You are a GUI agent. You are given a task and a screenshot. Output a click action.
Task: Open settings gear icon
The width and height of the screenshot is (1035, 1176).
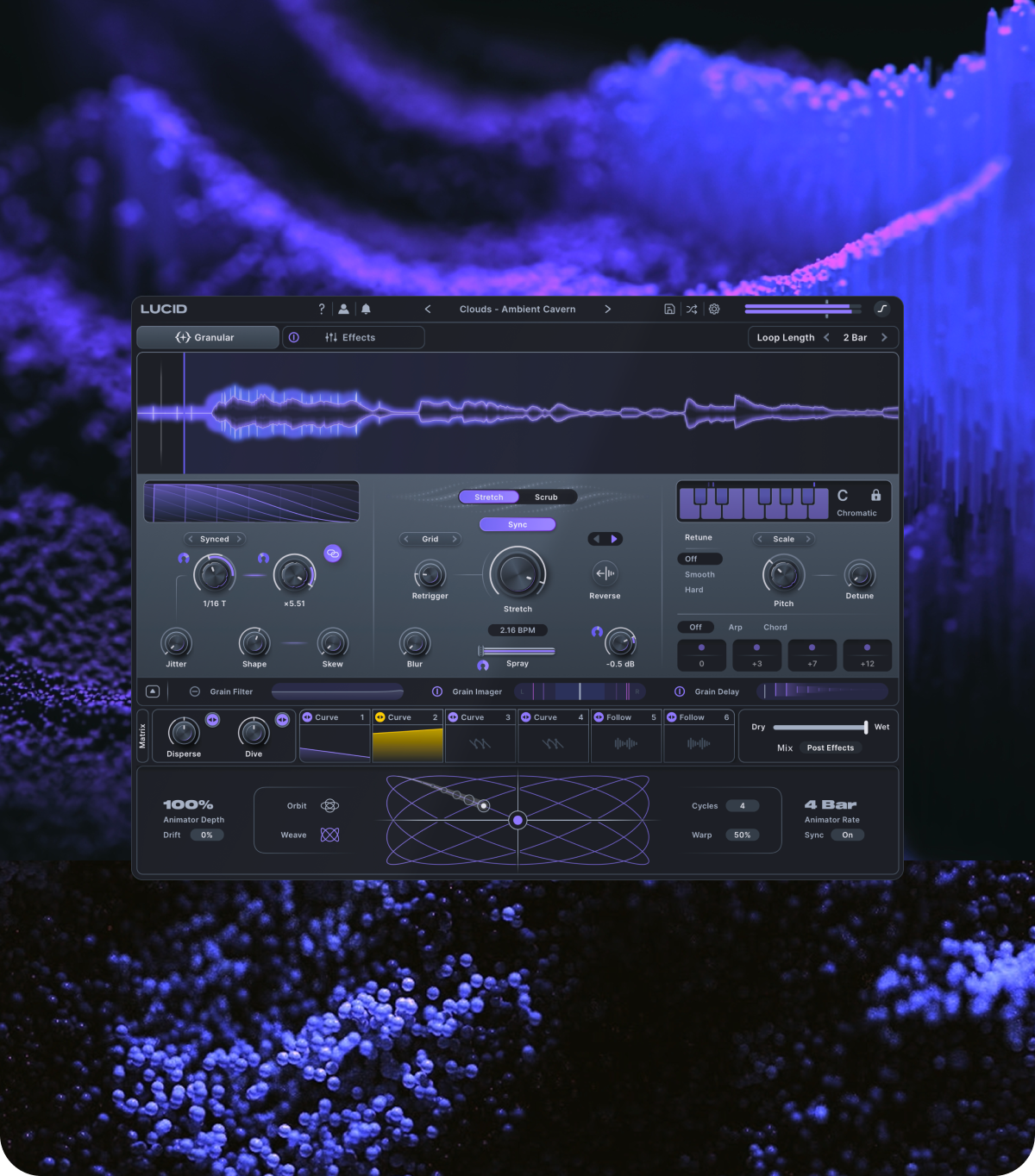tap(714, 309)
